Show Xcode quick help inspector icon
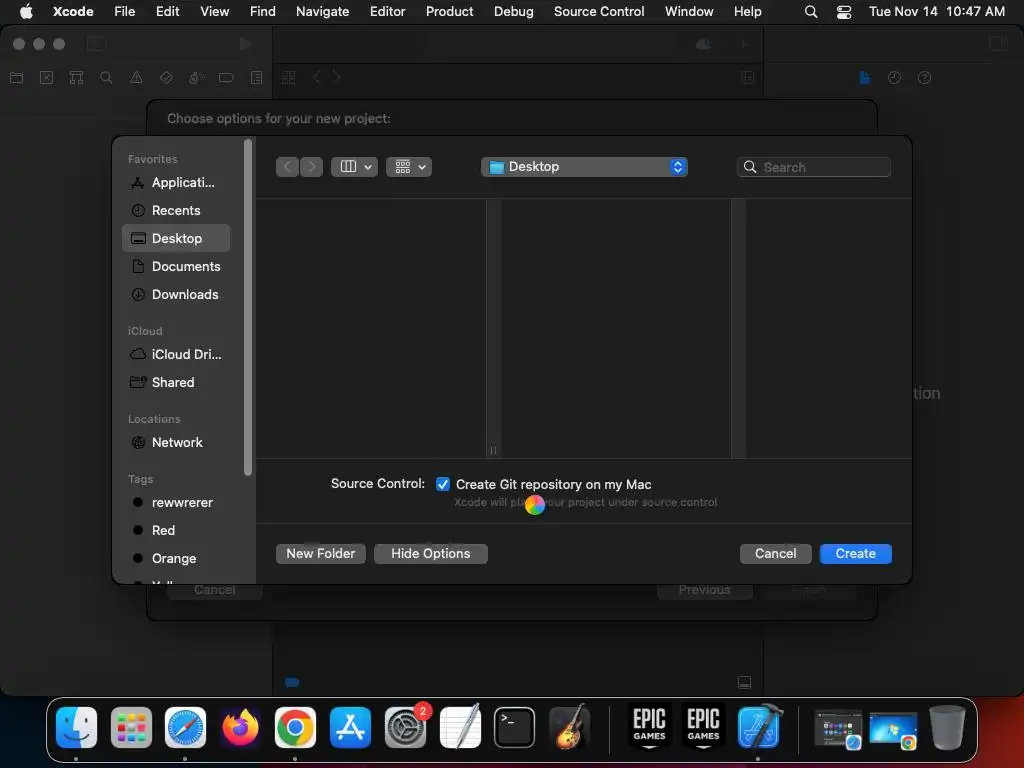Viewport: 1024px width, 768px height. [x=924, y=78]
